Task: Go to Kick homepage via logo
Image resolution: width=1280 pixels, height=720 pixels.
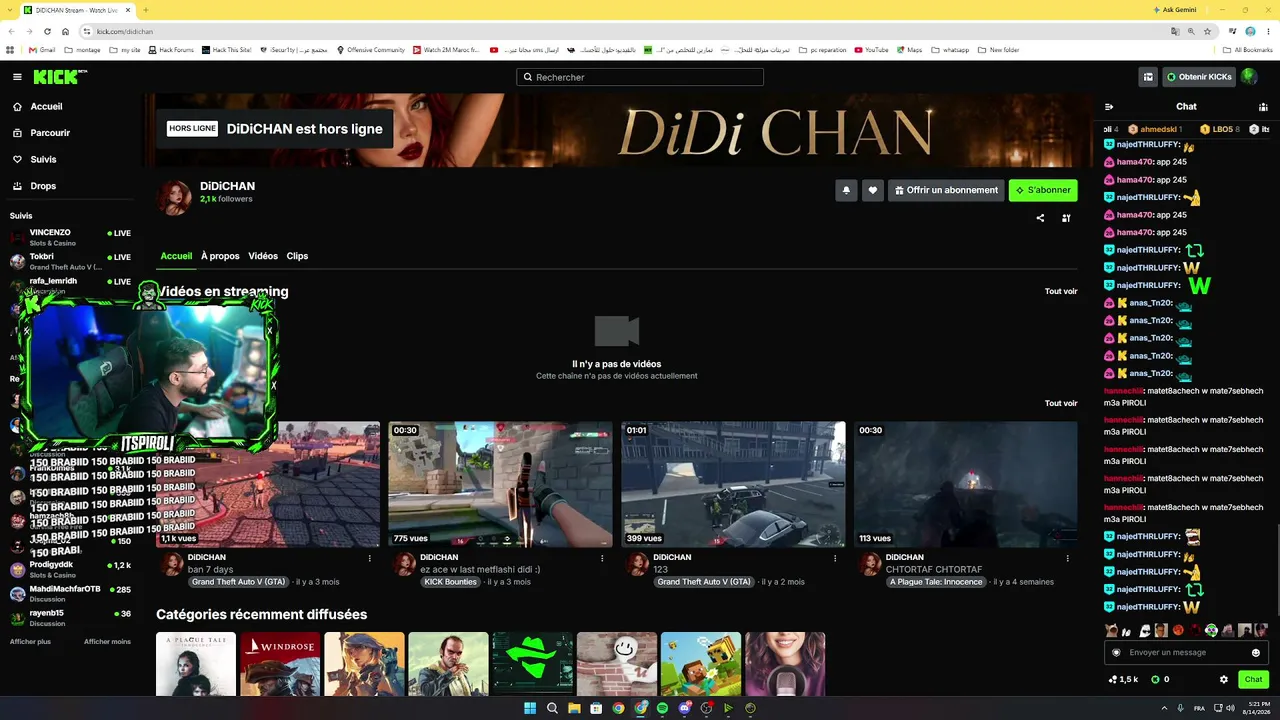Action: [x=60, y=77]
